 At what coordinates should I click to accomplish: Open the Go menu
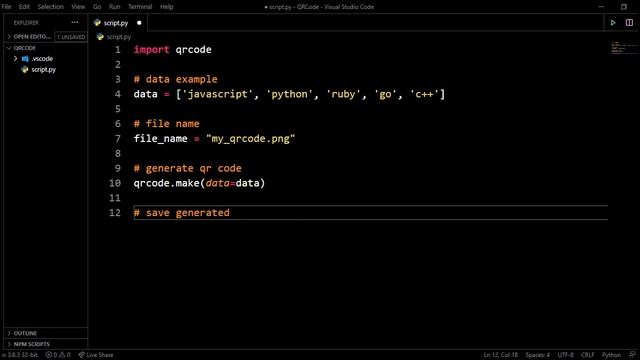97,7
